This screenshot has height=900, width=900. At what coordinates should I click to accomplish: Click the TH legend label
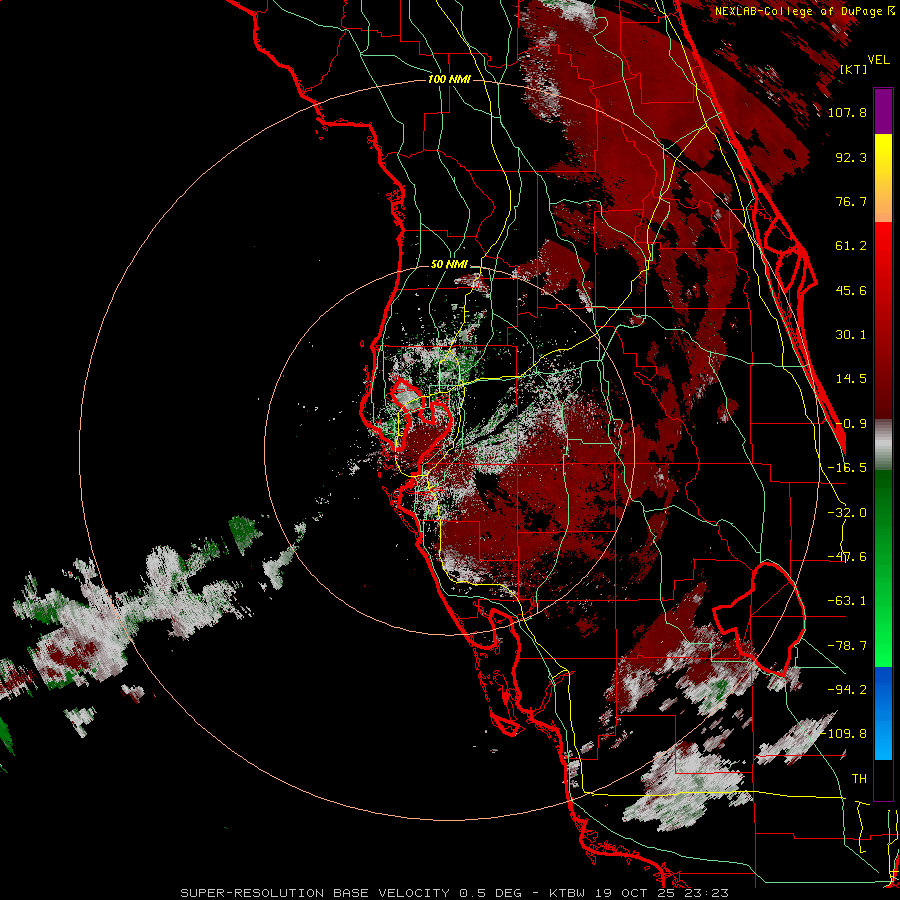[859, 778]
